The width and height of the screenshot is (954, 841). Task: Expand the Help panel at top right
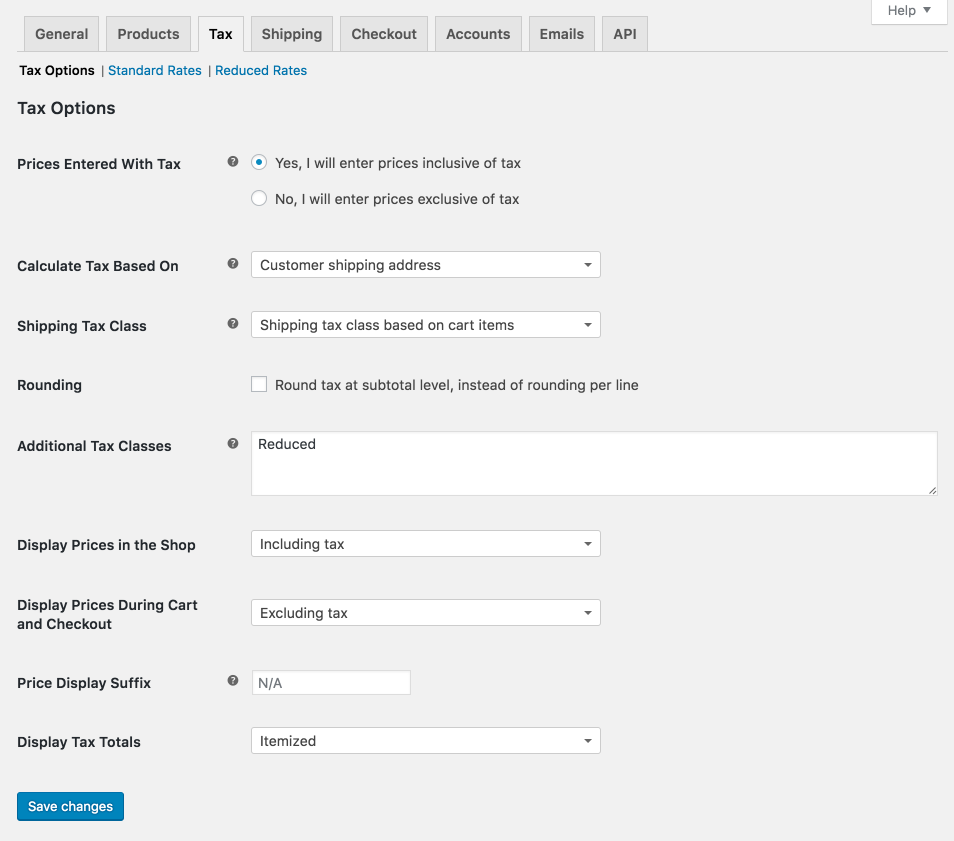click(909, 11)
